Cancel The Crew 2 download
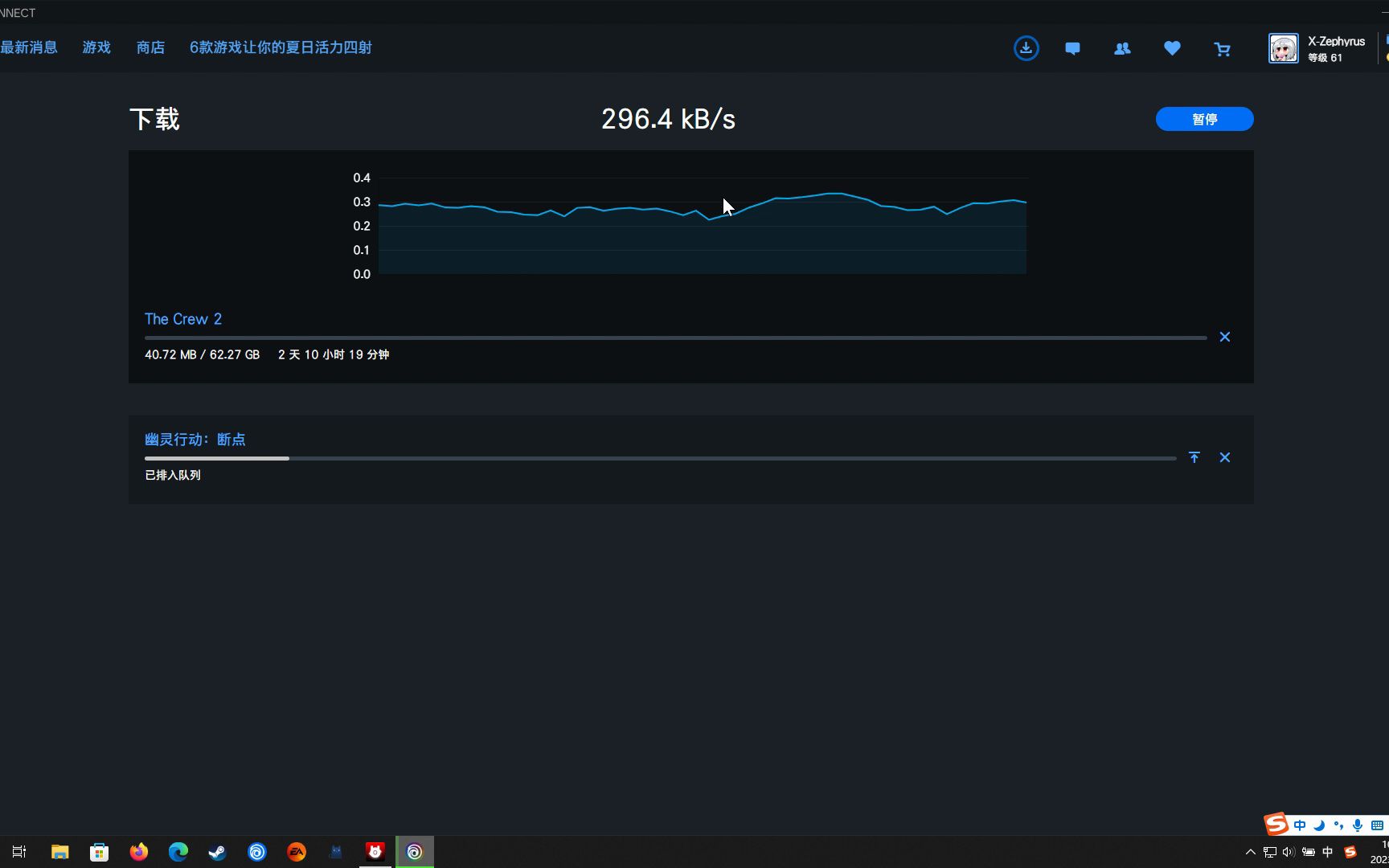 [1224, 337]
